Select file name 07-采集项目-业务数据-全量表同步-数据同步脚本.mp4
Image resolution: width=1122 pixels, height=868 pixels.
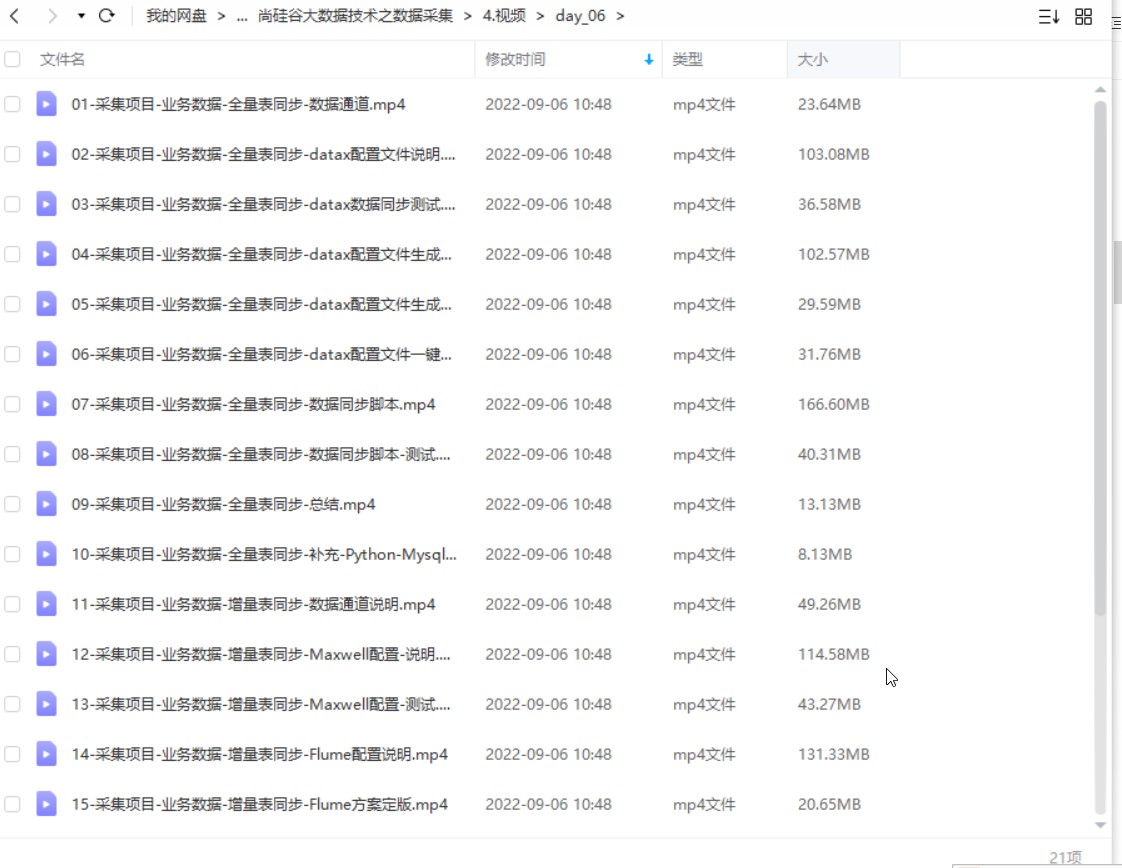coord(253,404)
